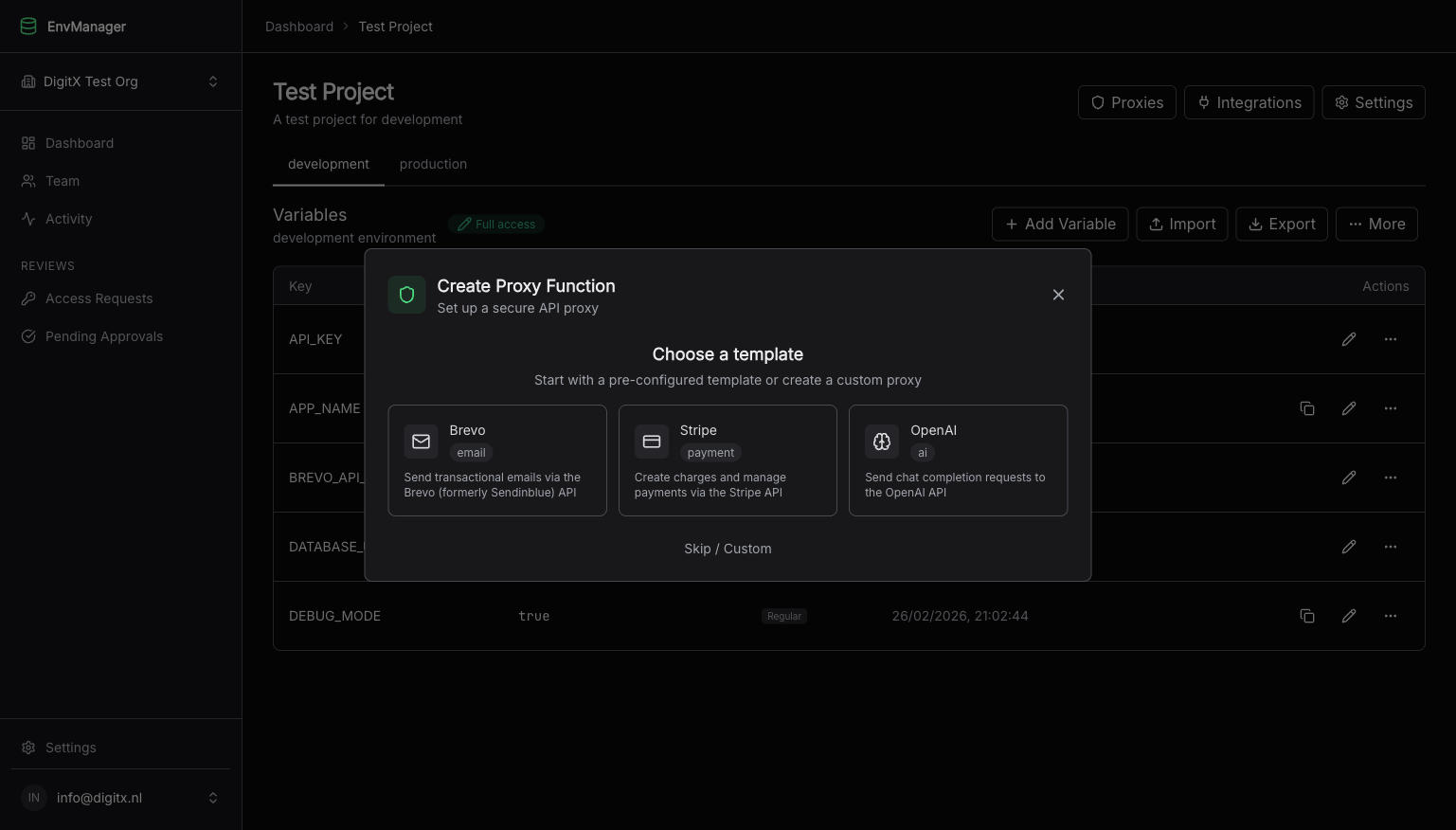Import variables with the Import button
Viewport: 1456px width, 830px height.
coord(1182,225)
